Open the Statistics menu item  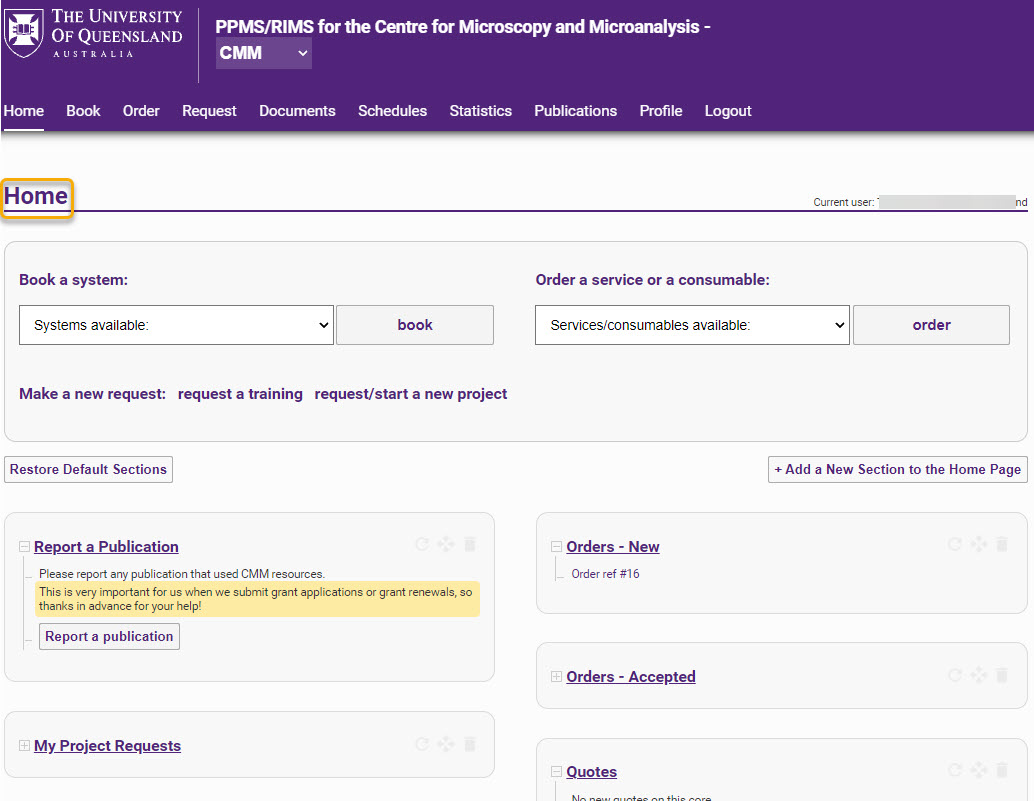pos(480,111)
